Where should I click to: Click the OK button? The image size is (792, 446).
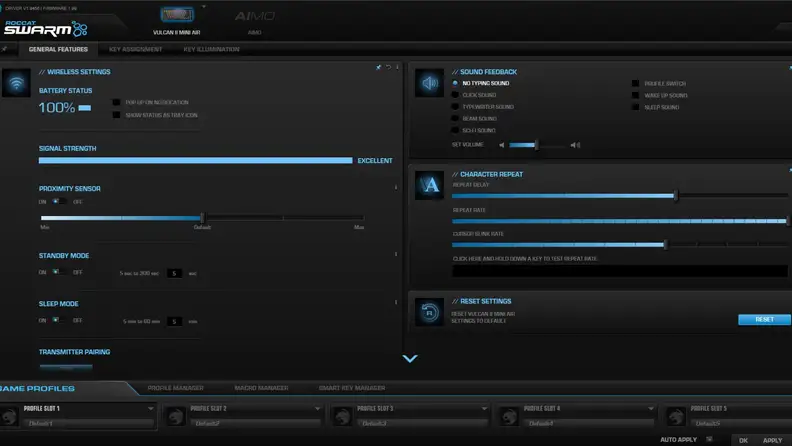tap(744, 440)
